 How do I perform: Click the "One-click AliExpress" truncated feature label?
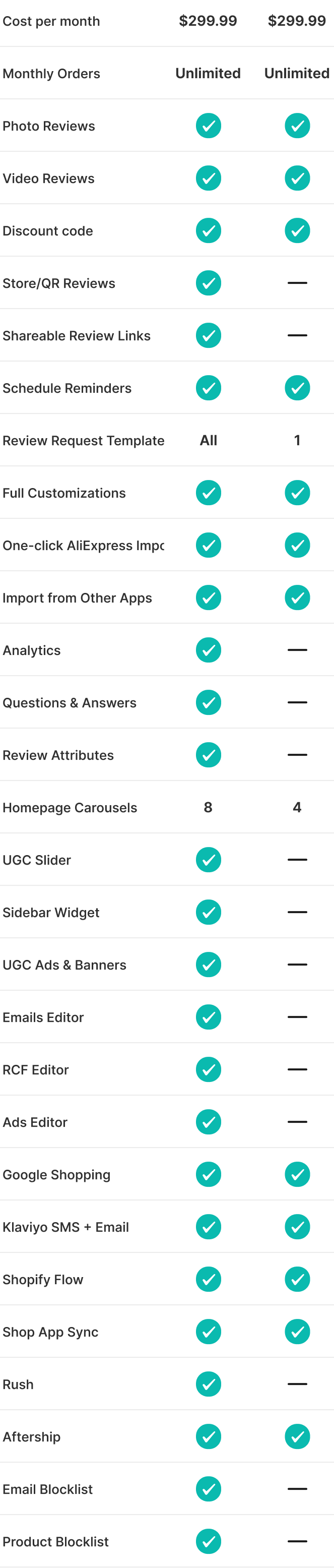83,546
